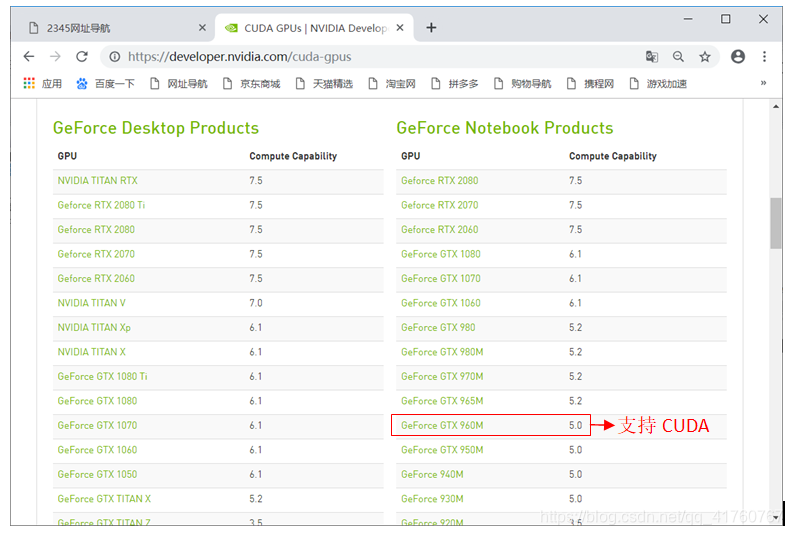Open the NVIDIA TITAN V link
This screenshot has height=535, width=793.
point(92,303)
